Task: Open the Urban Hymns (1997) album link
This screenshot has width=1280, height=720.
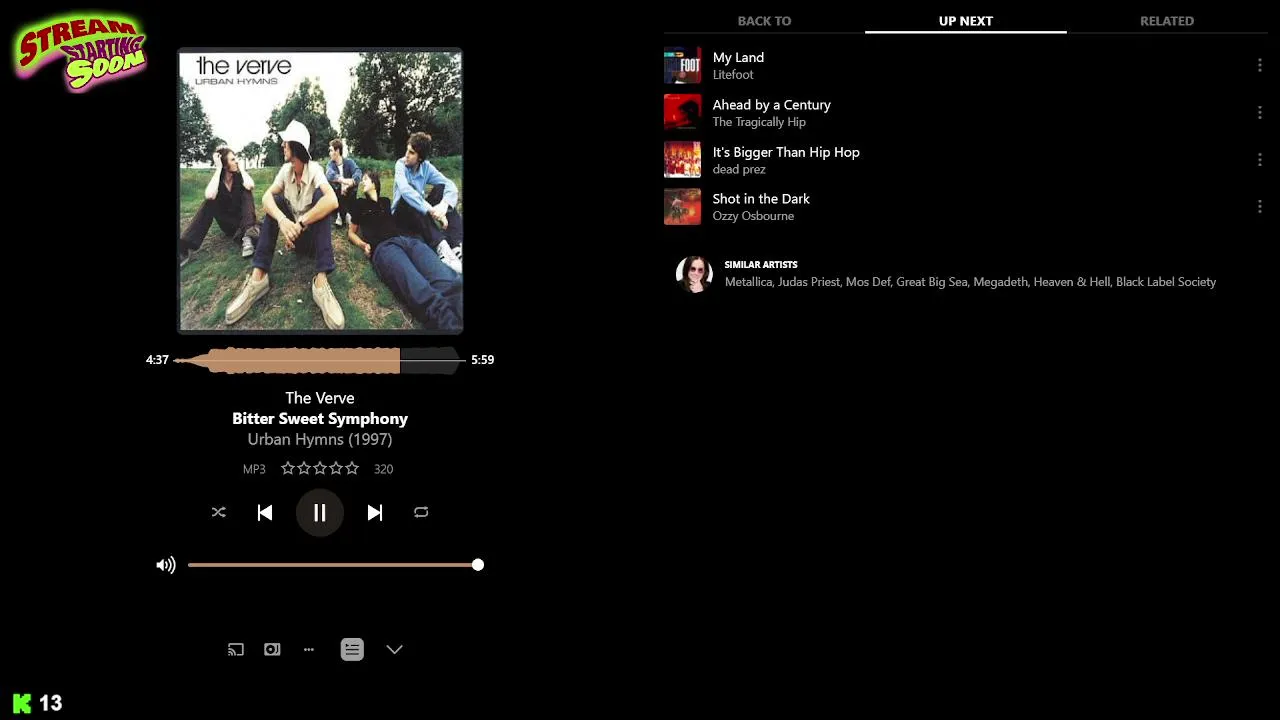Action: [x=320, y=439]
